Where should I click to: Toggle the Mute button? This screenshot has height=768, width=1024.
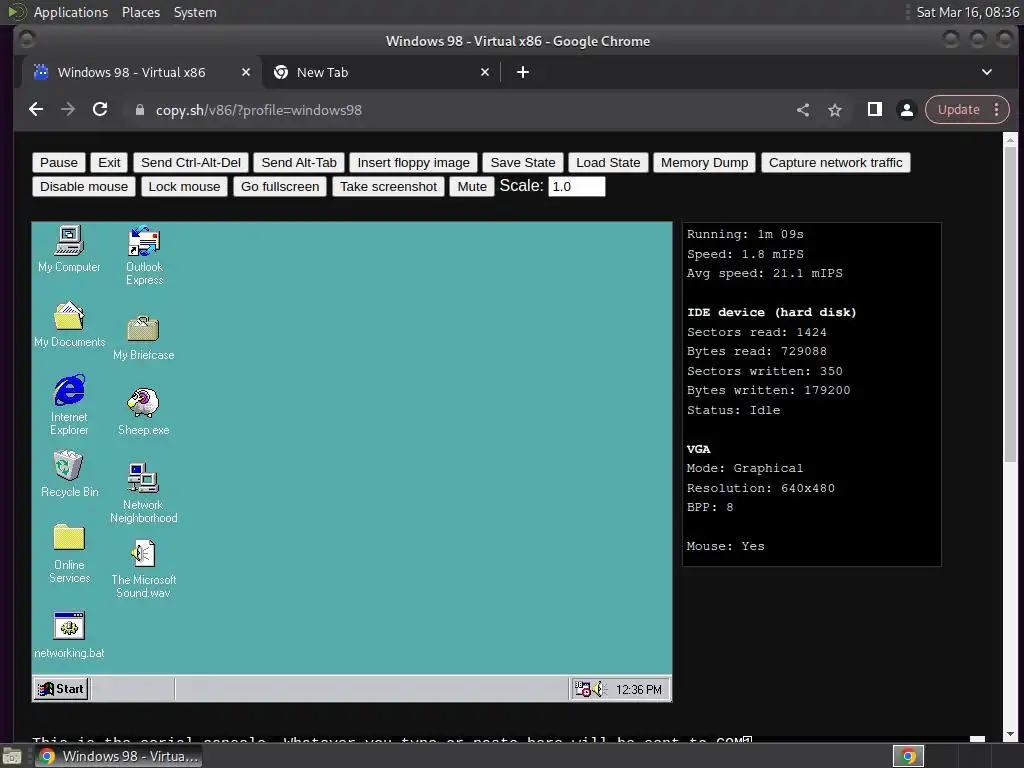pos(472,187)
